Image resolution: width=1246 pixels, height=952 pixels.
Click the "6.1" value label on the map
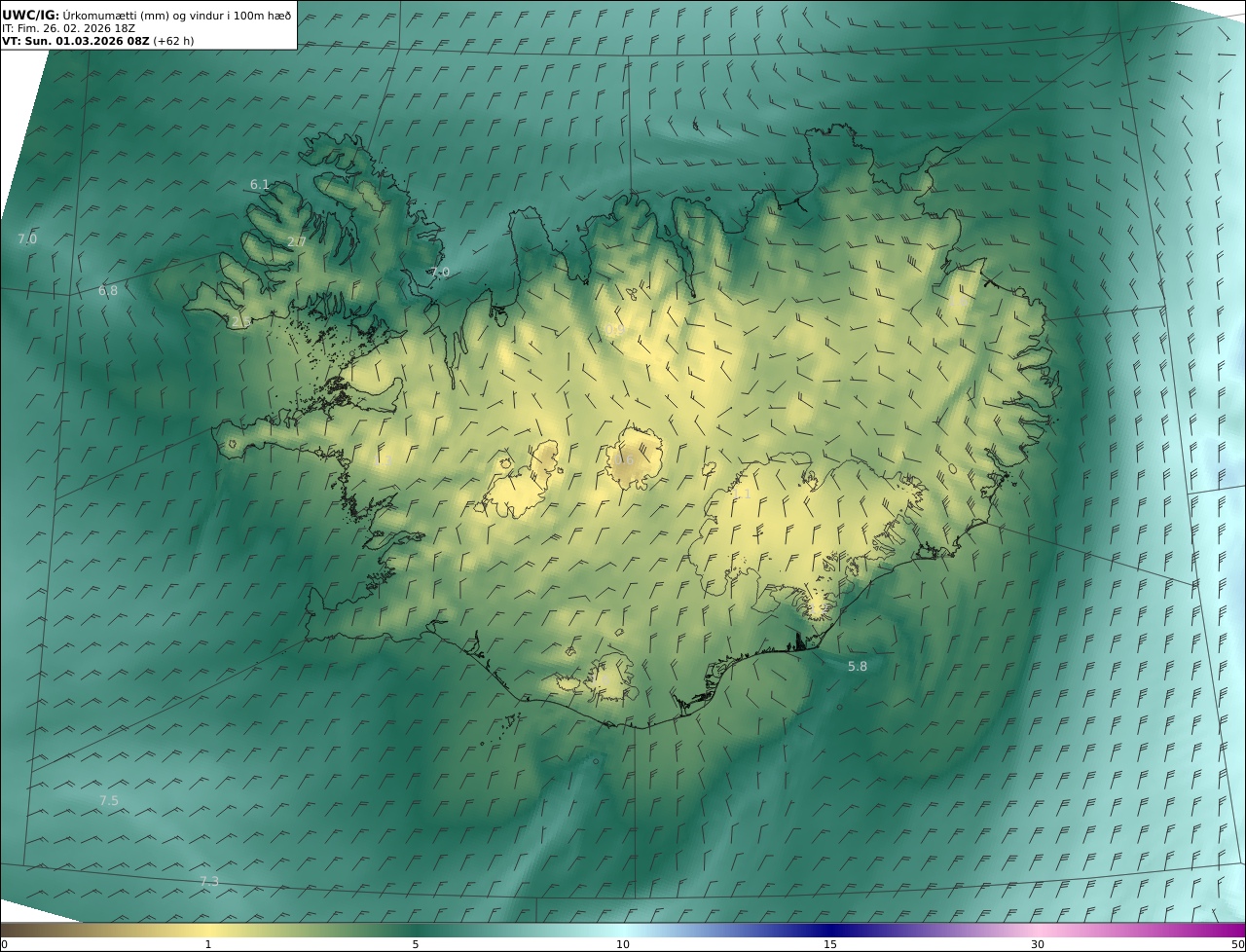click(260, 184)
